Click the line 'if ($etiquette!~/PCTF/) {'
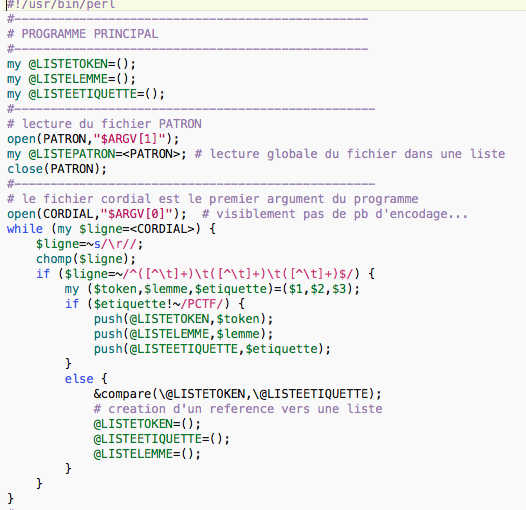 [155, 304]
